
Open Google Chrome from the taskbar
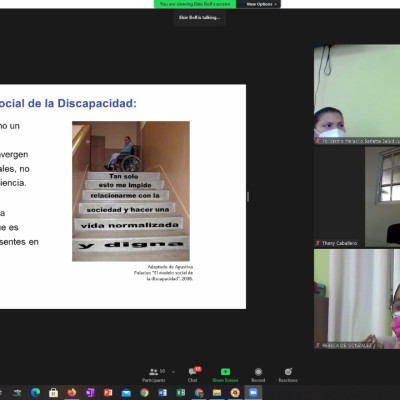[144, 393]
